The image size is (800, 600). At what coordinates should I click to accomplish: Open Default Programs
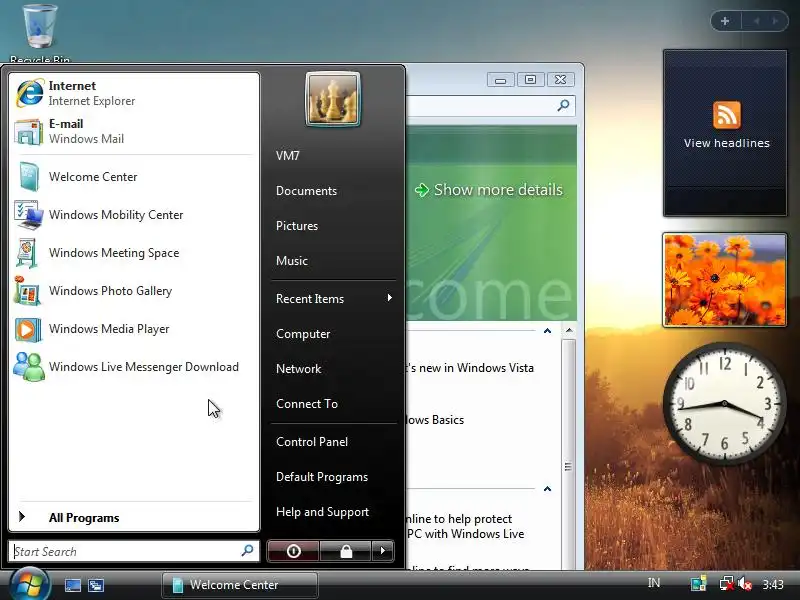322,477
